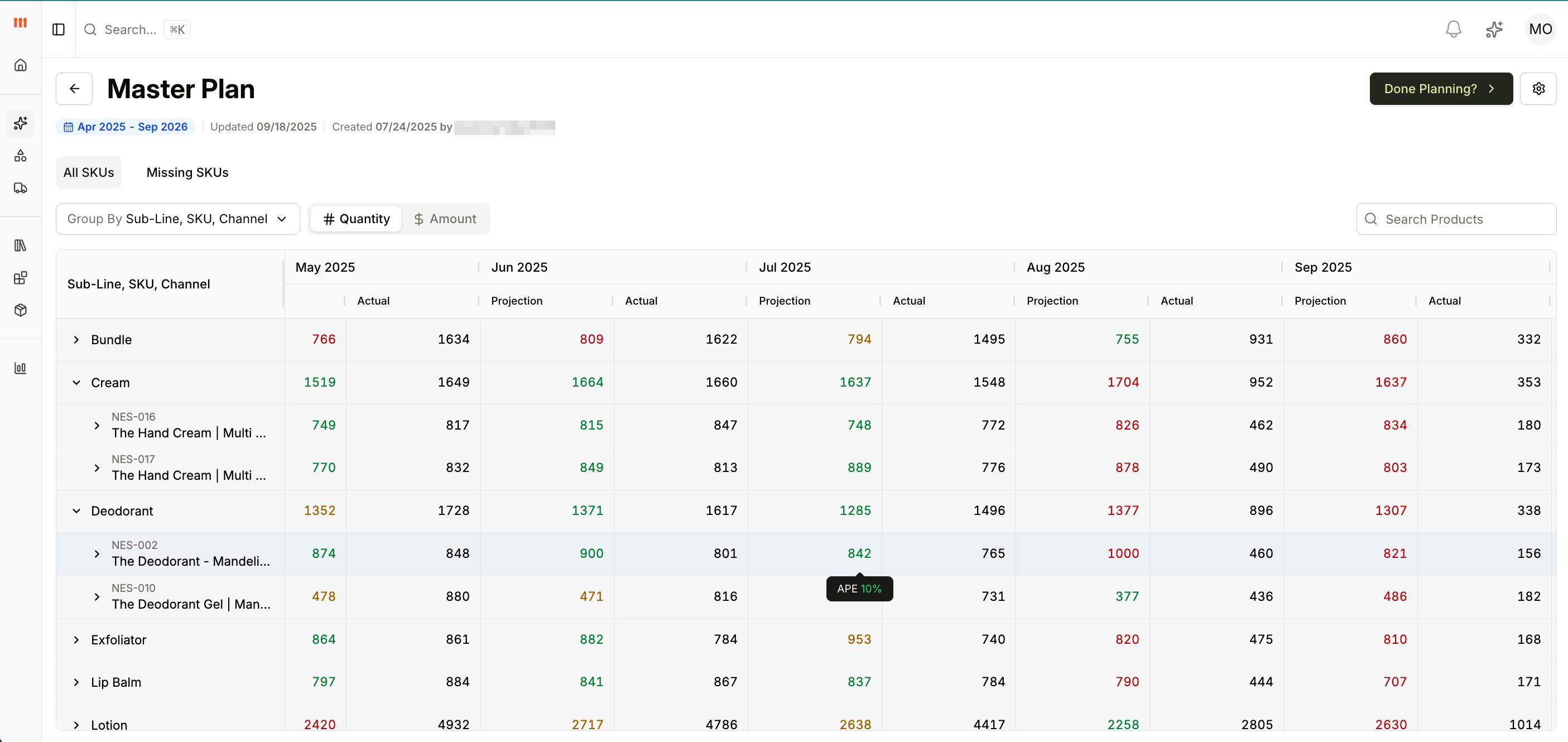Open the notifications bell

click(1453, 29)
